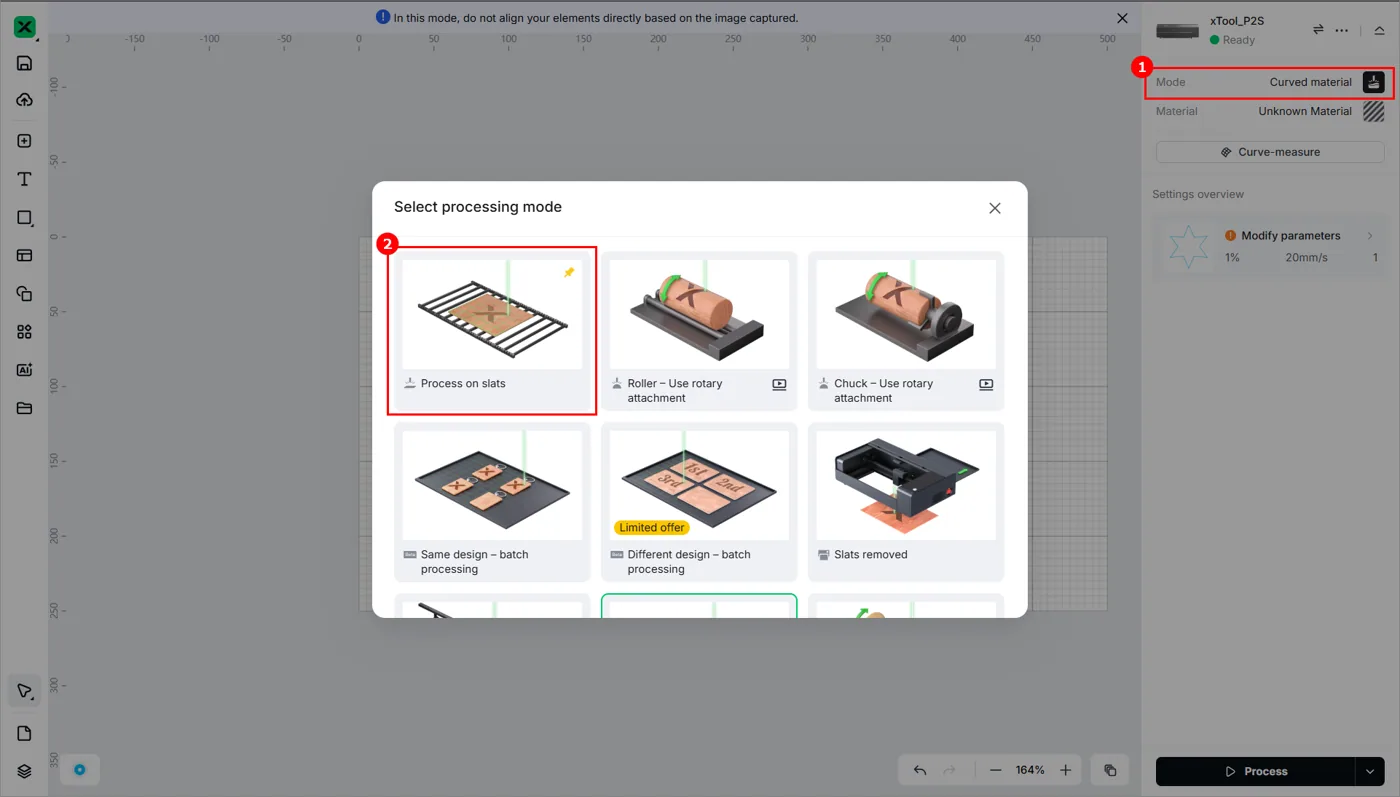Select the Text tool in left sidebar
This screenshot has width=1400, height=797.
(x=25, y=179)
